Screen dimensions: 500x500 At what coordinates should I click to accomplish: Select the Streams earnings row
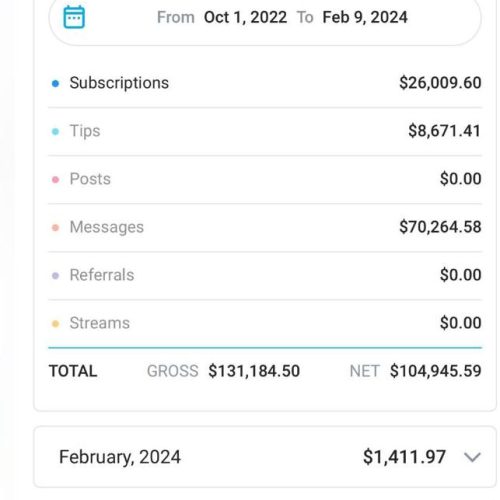click(265, 323)
